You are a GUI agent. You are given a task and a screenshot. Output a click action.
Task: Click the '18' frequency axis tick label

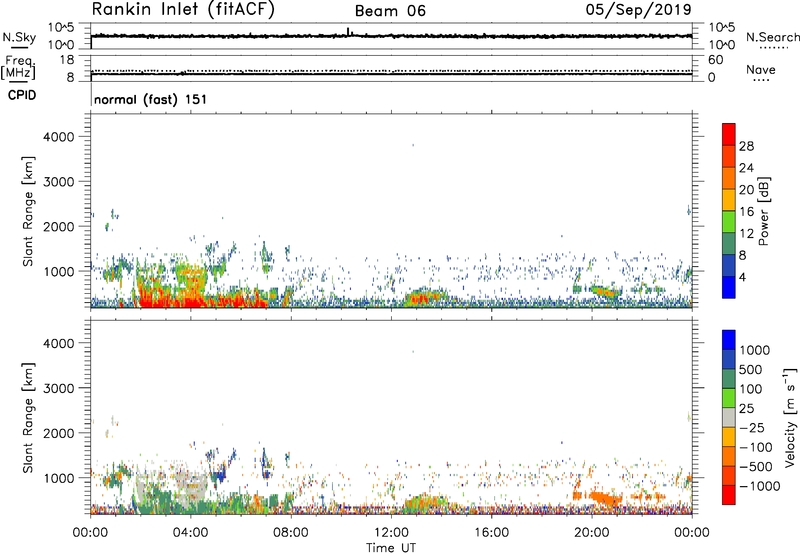pyautogui.click(x=66, y=60)
